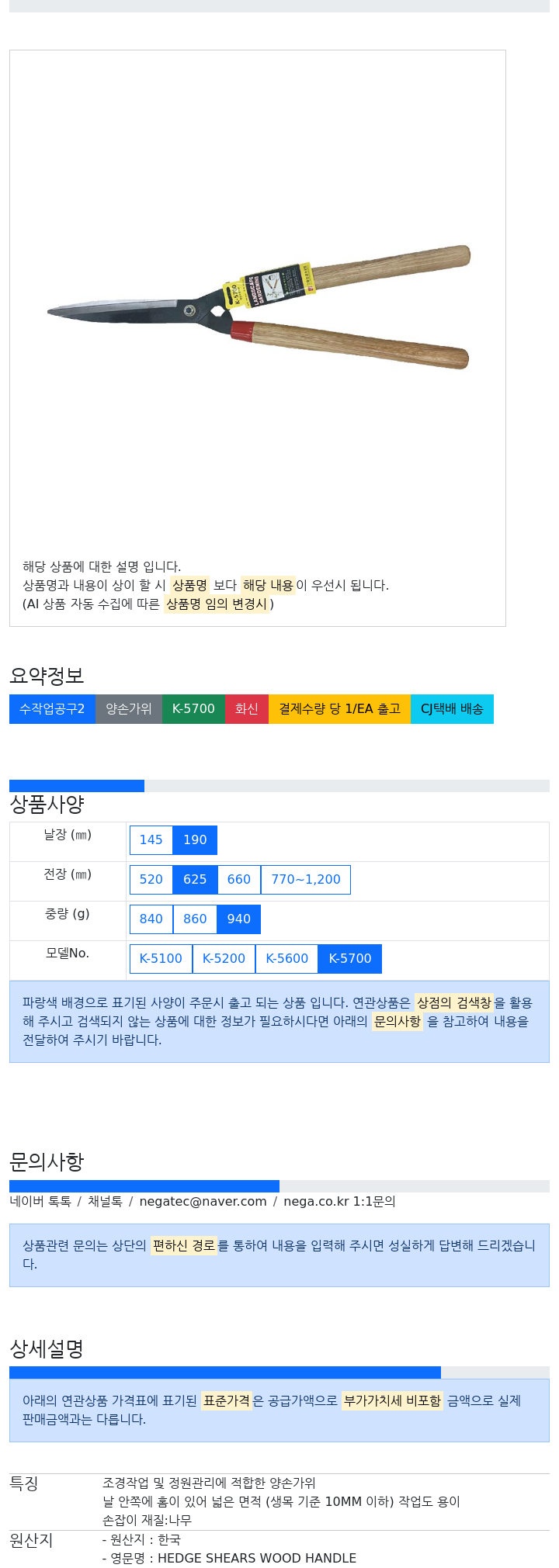Screen dimensions: 559x1568
Task: Select total length 520
Action: pos(151,880)
